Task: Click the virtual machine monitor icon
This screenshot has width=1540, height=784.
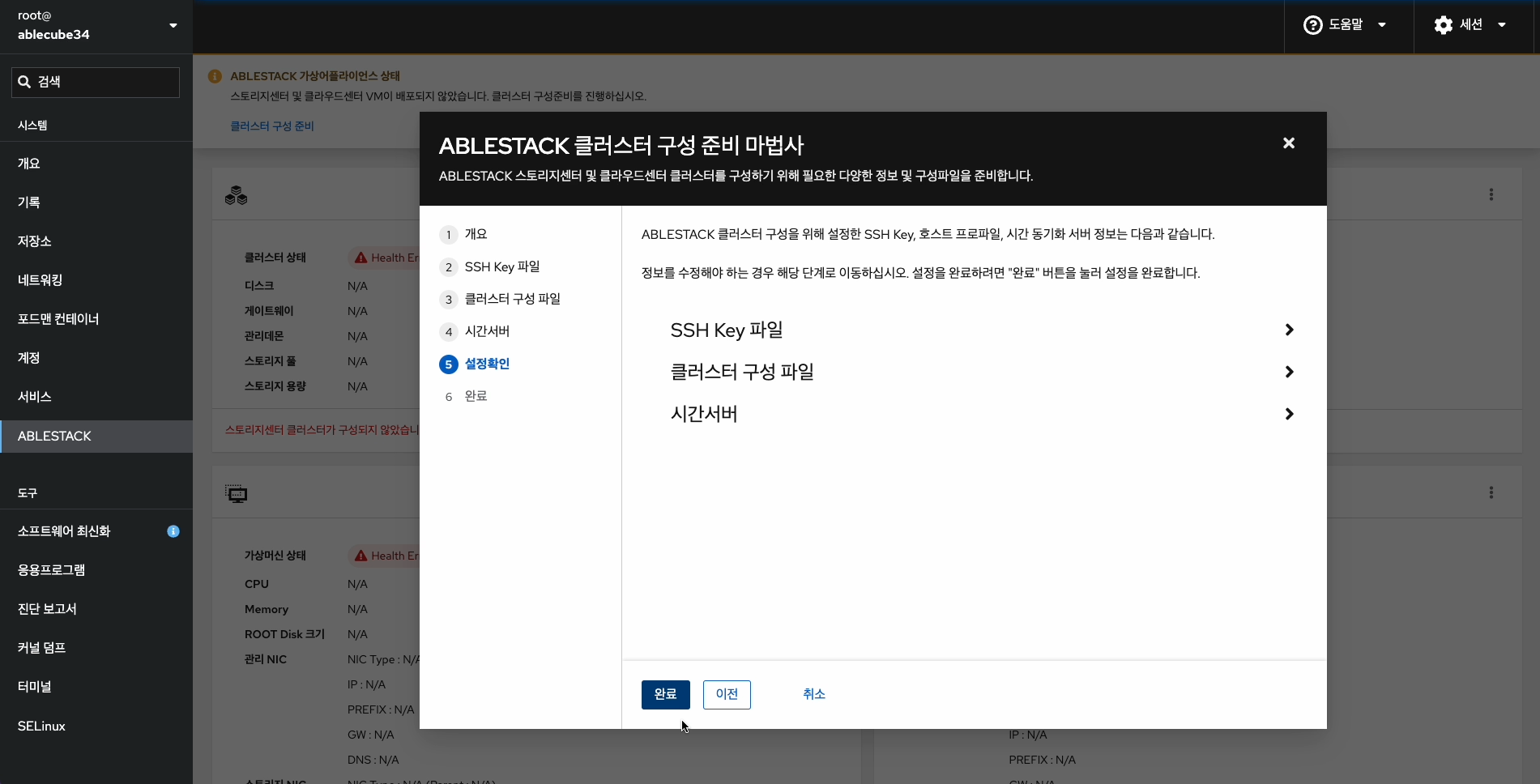Action: click(x=237, y=493)
